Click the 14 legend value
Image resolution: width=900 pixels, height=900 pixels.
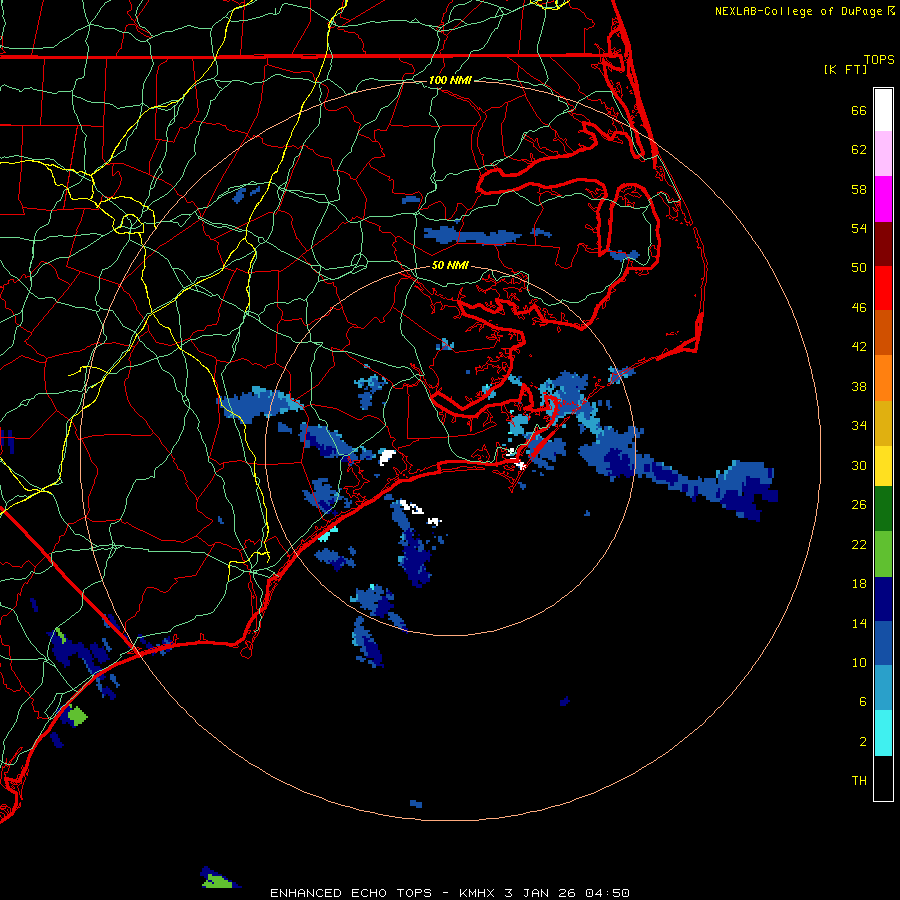point(859,623)
